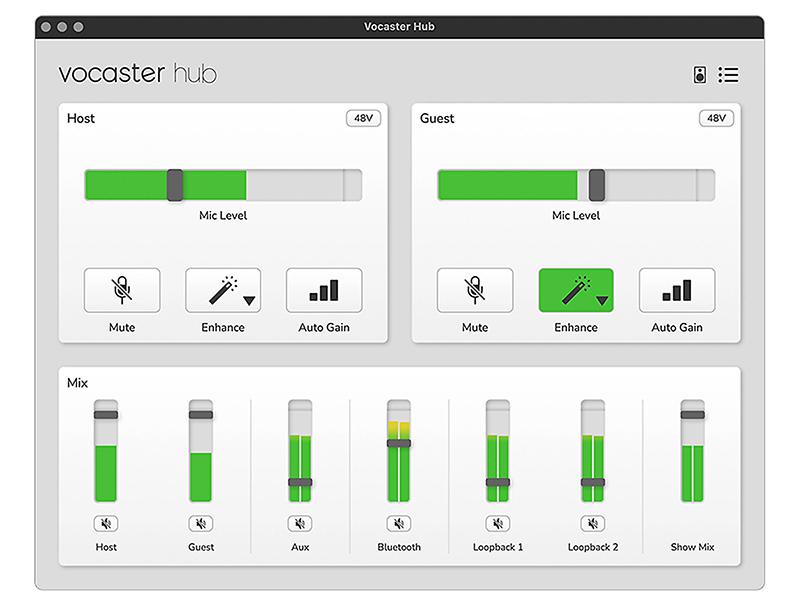Mute the Aux mix channel
The image size is (800, 600).
click(300, 523)
